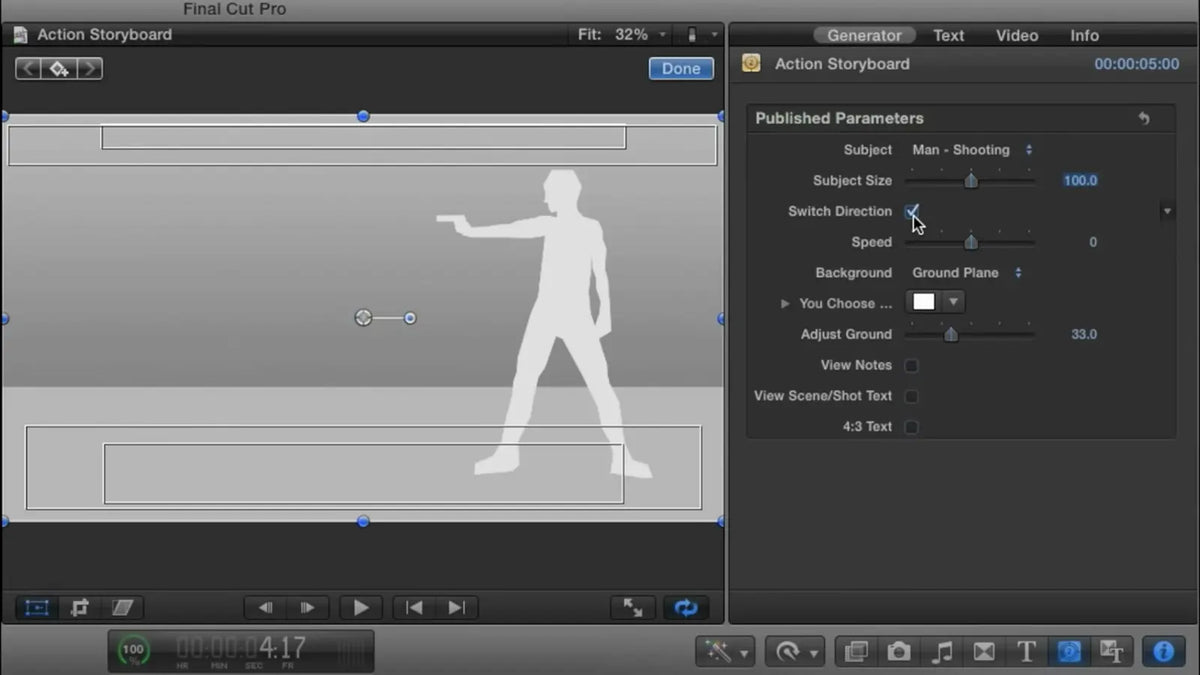
Task: Open the Retime speed menu
Action: [x=795, y=652]
